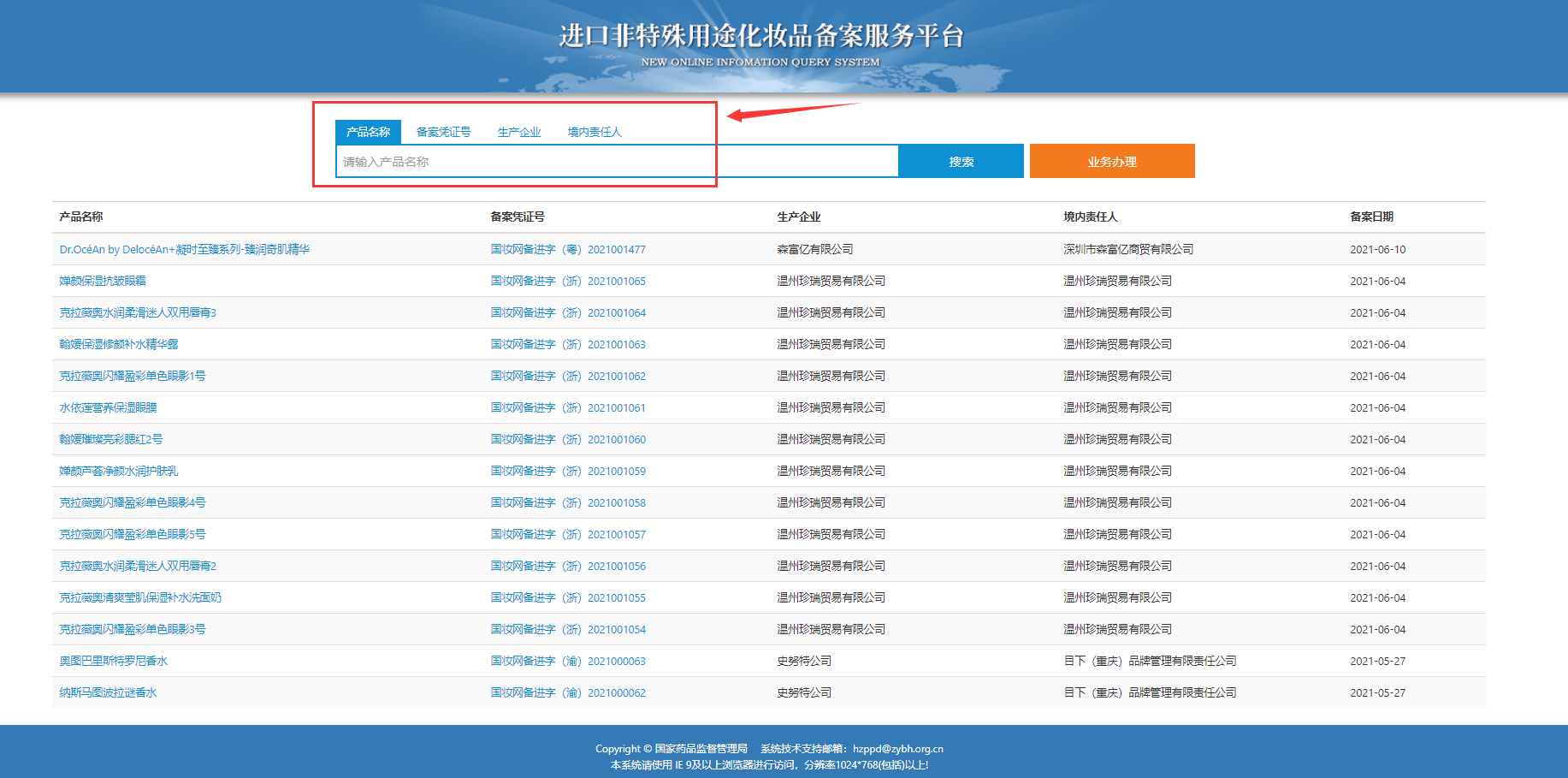The width and height of the screenshot is (1568, 778).
Task: Open product link 克拉薇奥闪耀盈彩单色眼影3号
Action: (133, 629)
